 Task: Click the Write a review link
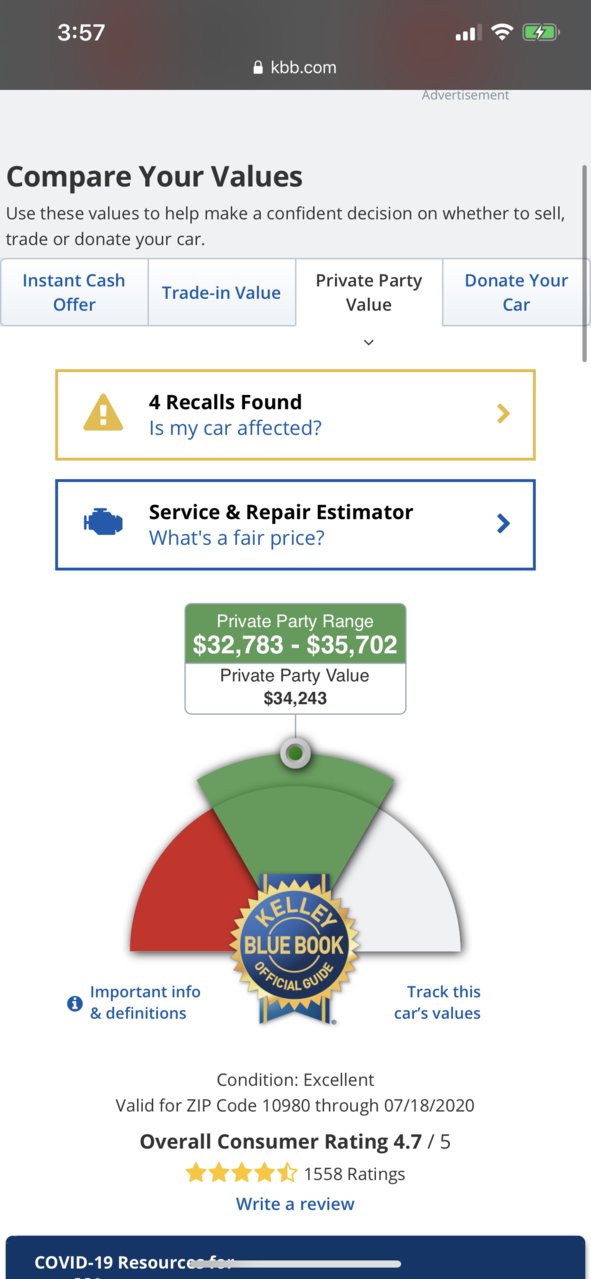click(295, 1204)
